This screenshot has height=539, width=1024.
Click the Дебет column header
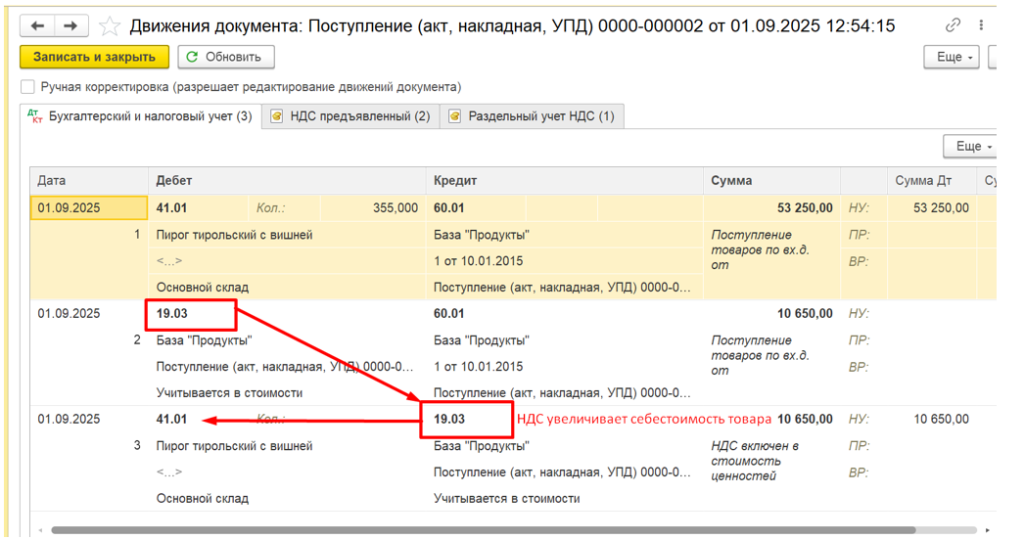click(174, 181)
